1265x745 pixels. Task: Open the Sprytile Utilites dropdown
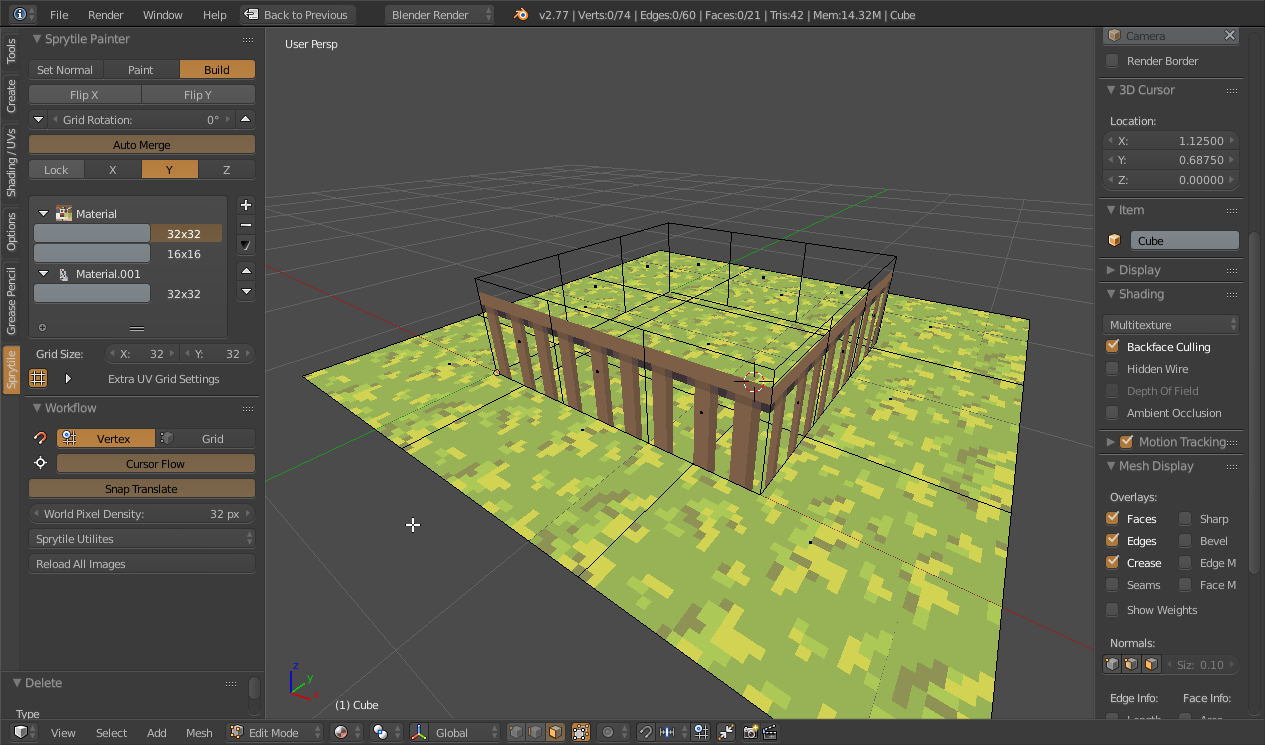(142, 539)
